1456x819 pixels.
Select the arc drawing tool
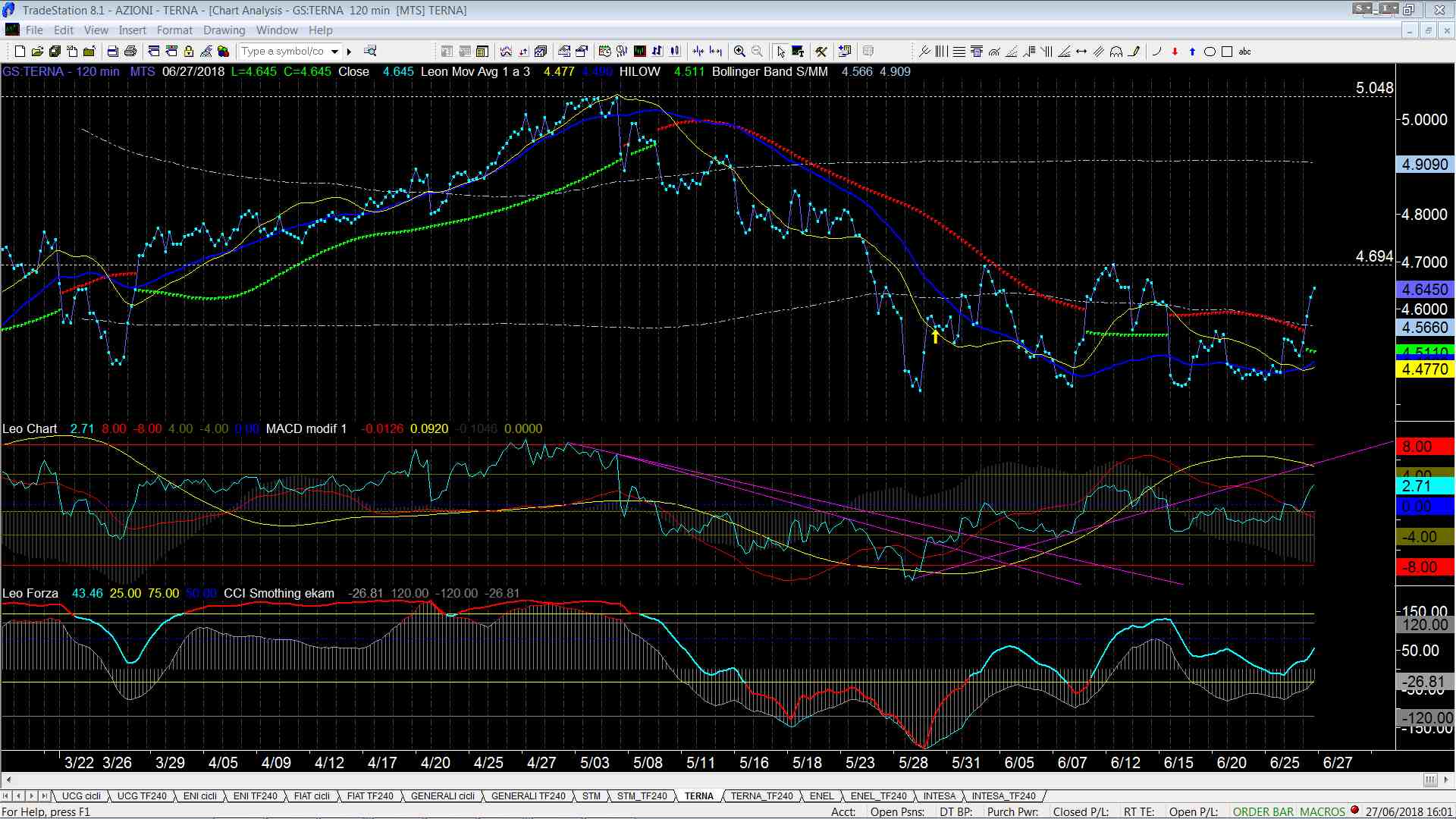tap(1156, 52)
